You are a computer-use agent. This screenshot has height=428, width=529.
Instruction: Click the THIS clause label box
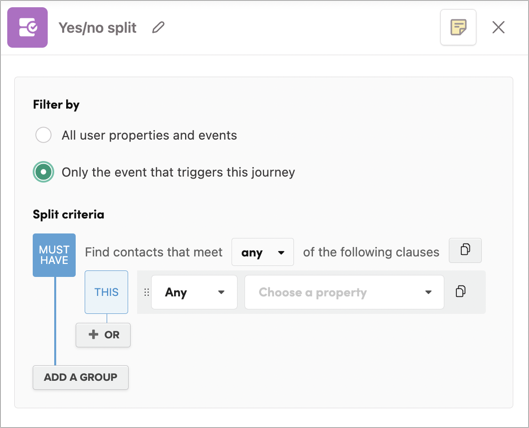106,292
